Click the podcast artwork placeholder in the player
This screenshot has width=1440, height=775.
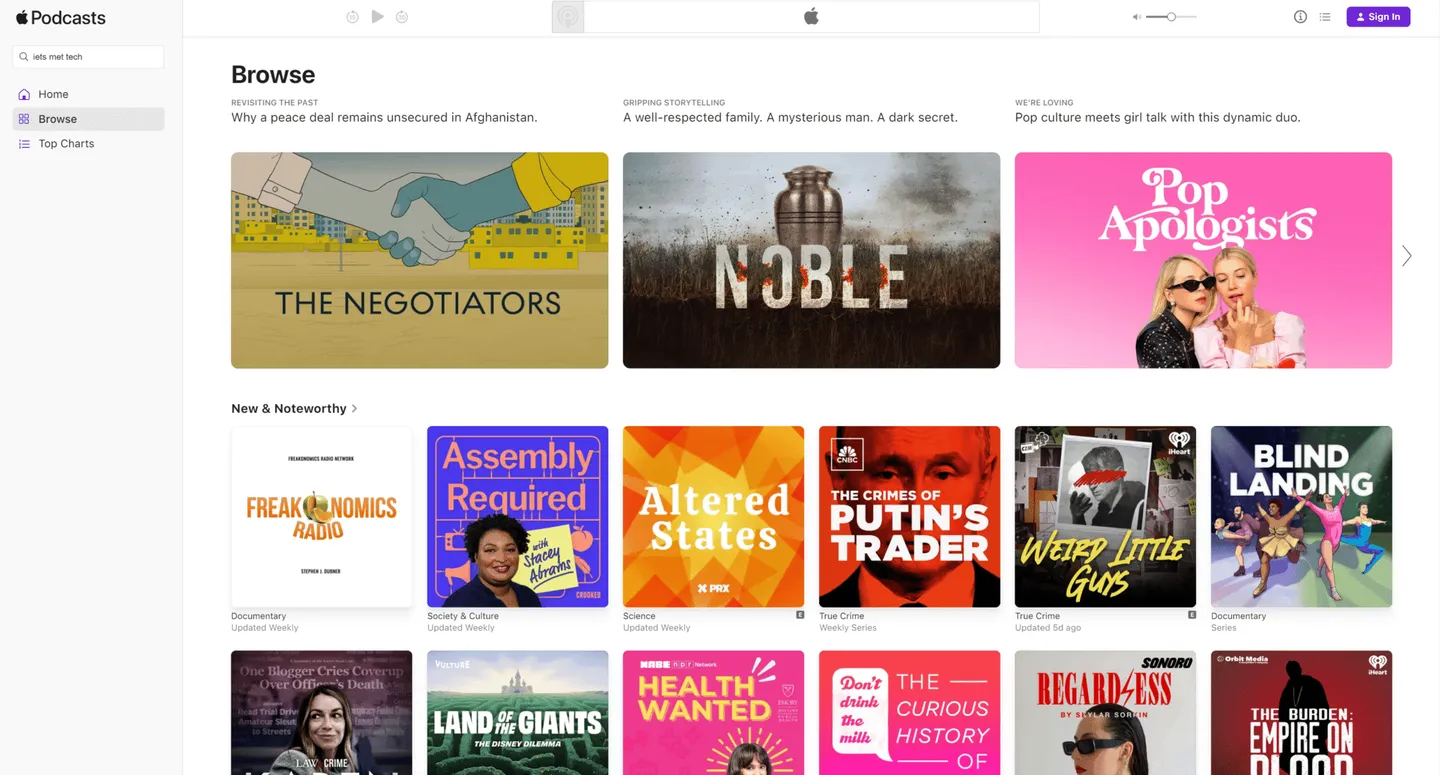click(x=568, y=17)
